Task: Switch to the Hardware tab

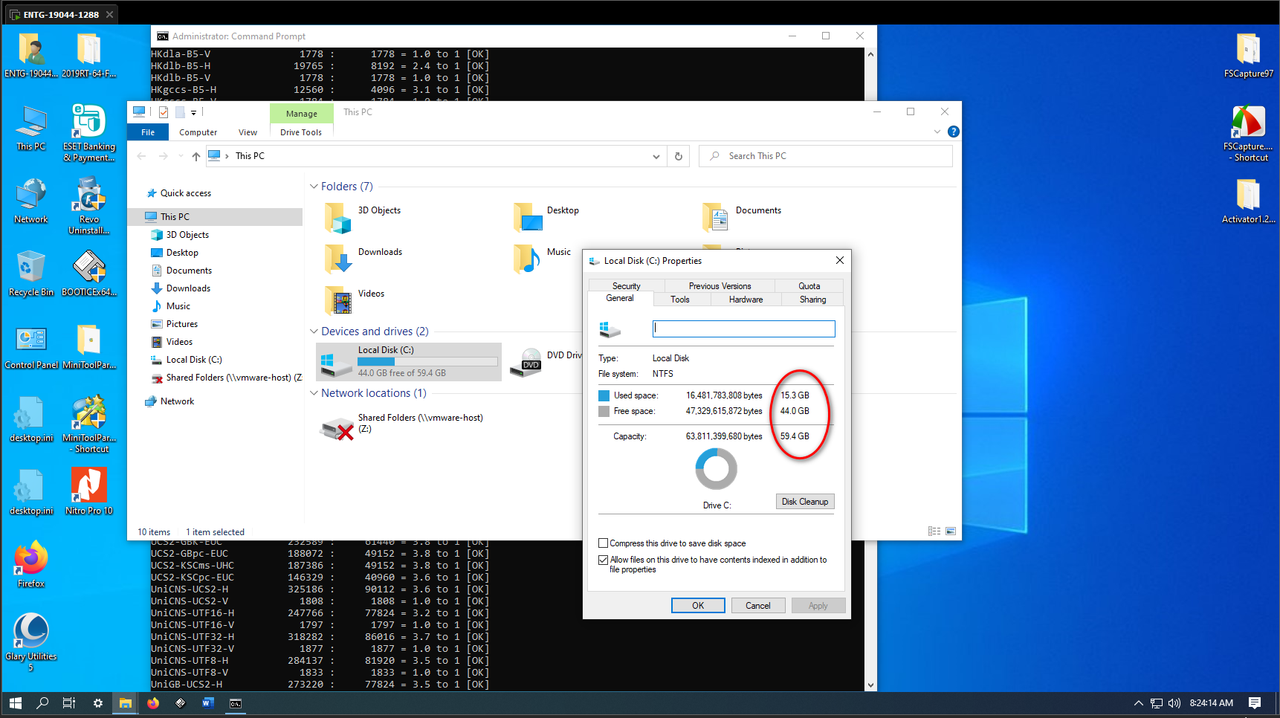Action: (x=746, y=299)
